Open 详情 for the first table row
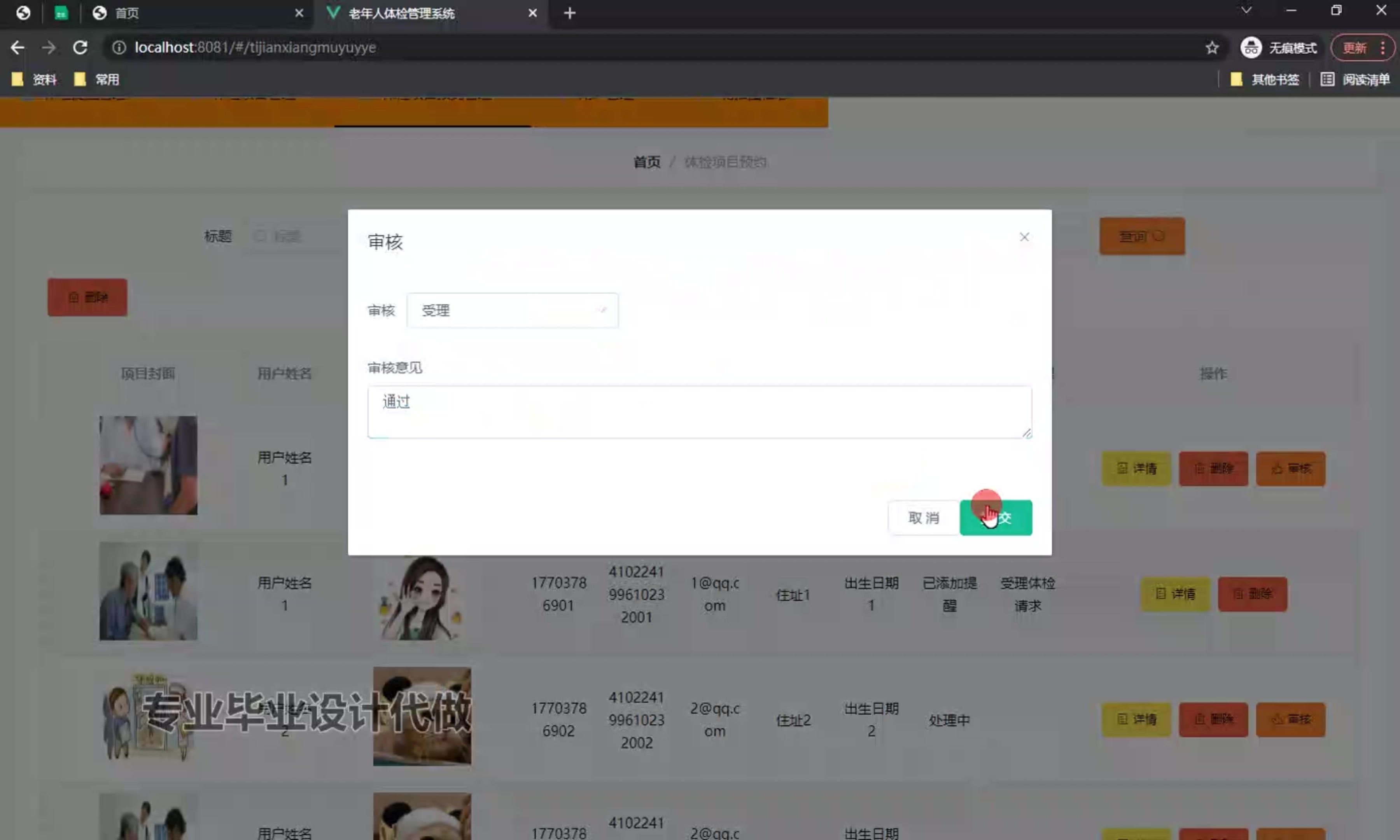 1136,469
